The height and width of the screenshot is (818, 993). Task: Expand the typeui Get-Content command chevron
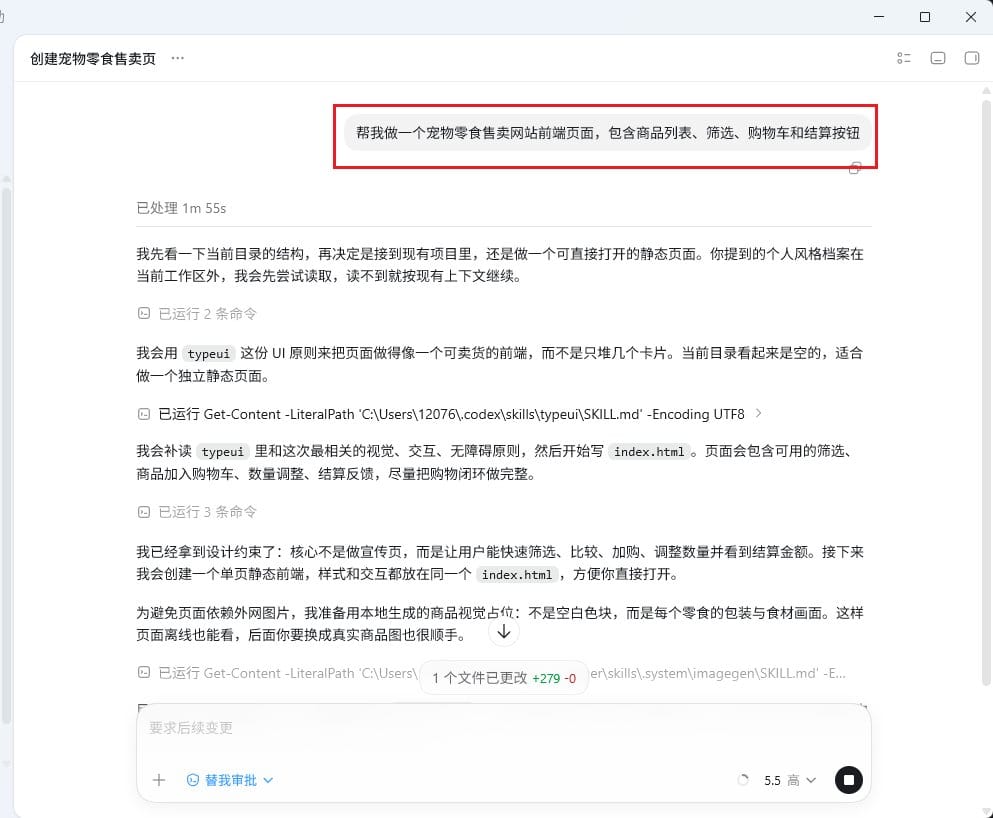coord(758,413)
